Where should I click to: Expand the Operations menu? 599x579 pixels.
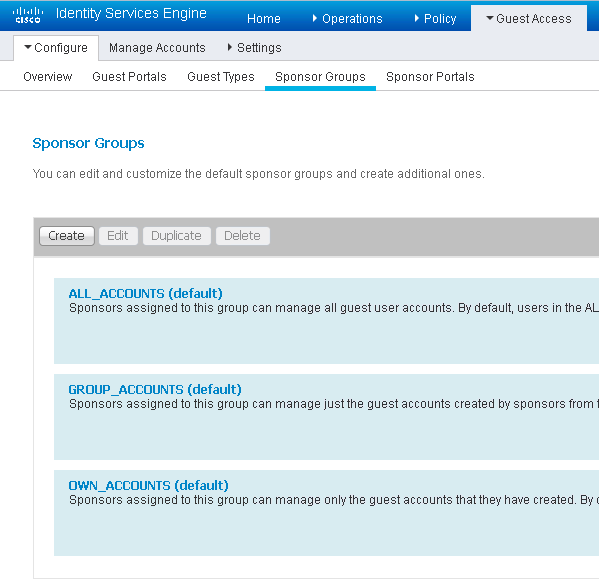pyautogui.click(x=347, y=19)
